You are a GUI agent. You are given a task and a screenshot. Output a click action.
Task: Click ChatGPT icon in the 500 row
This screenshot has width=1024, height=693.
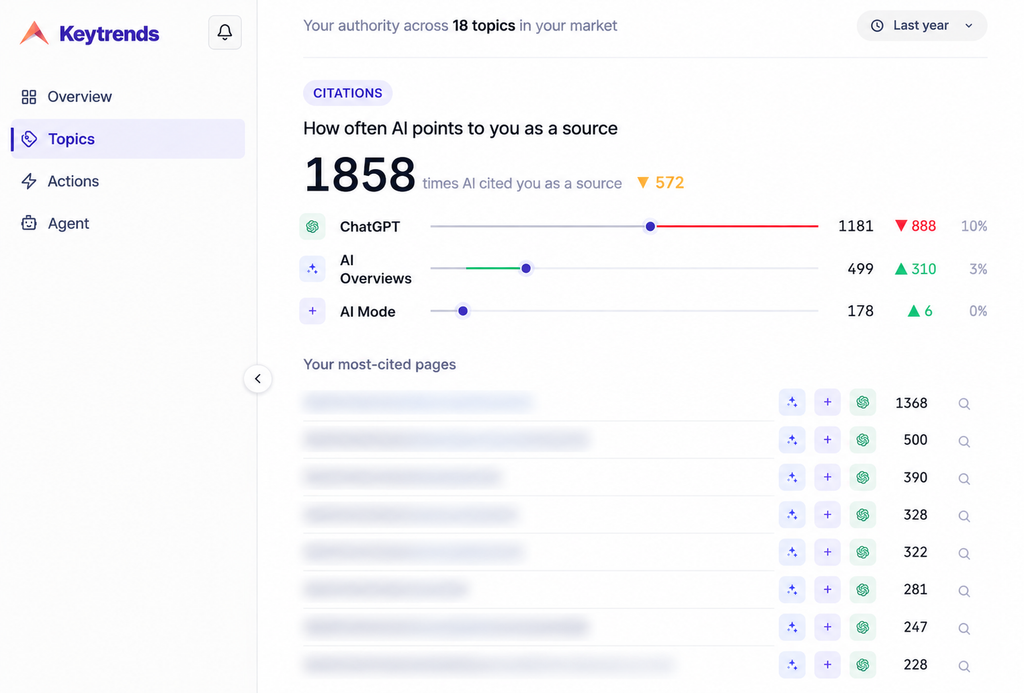pos(863,440)
